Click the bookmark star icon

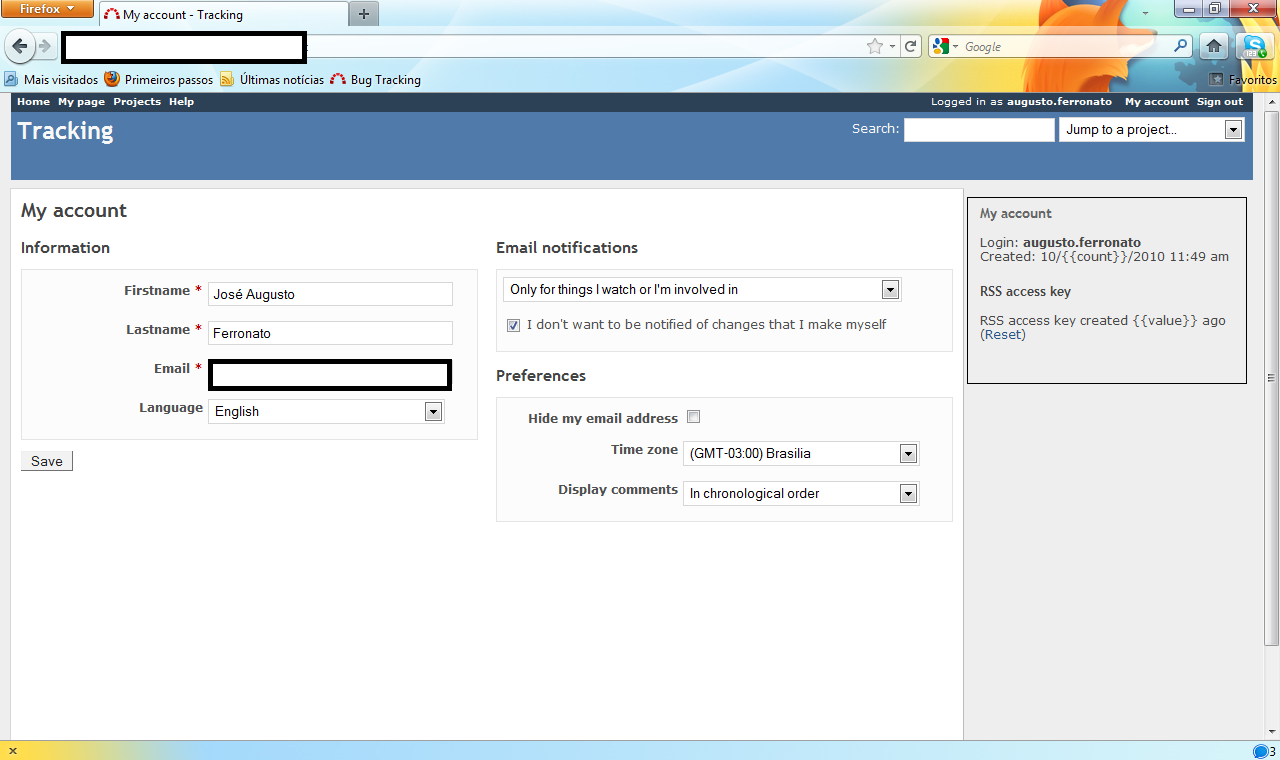pyautogui.click(x=875, y=46)
